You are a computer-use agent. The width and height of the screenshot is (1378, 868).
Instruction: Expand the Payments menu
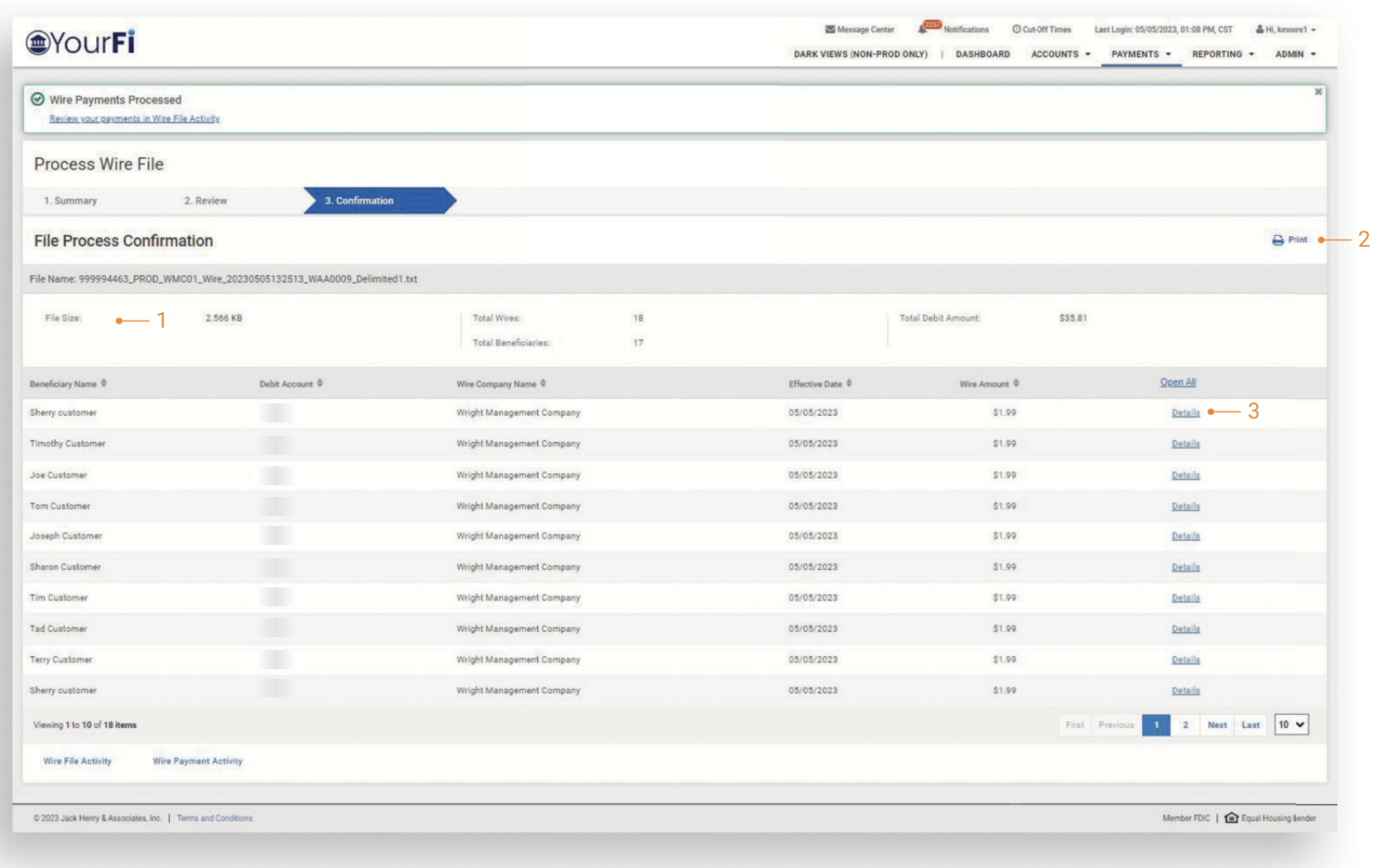[1140, 55]
